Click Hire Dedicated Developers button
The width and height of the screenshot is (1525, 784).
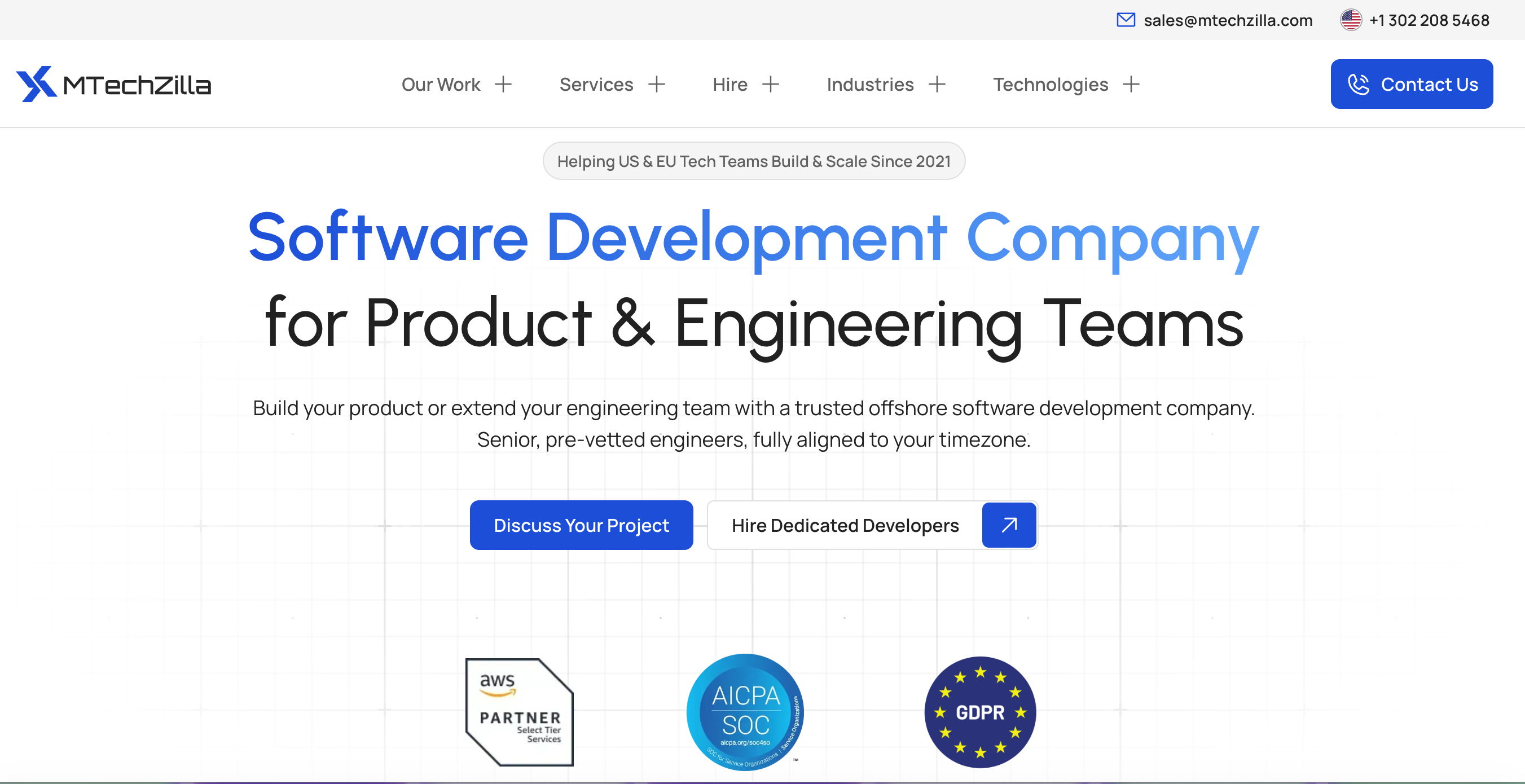tap(872, 525)
